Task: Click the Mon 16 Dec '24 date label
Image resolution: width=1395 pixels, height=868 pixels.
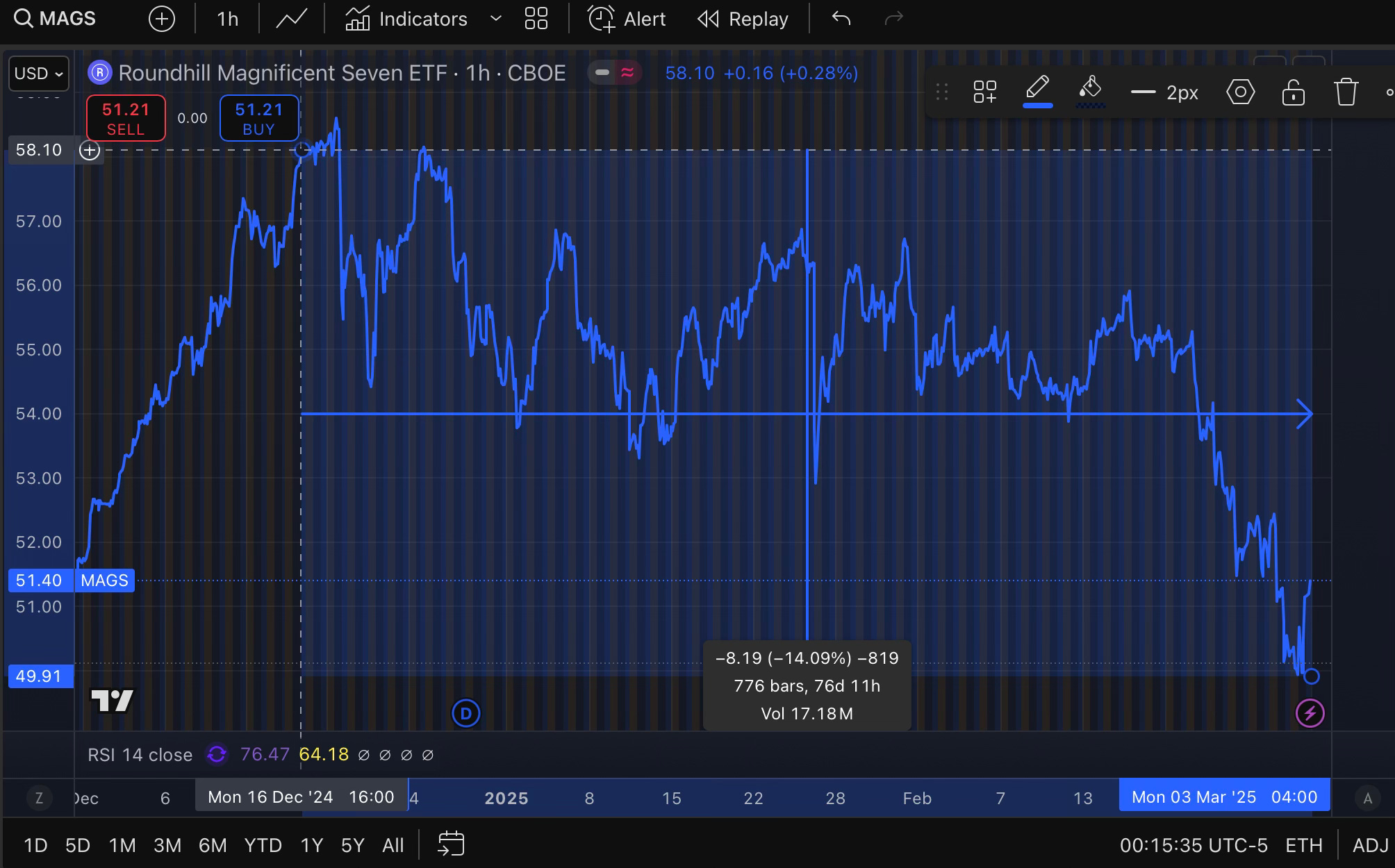Action: [x=301, y=796]
